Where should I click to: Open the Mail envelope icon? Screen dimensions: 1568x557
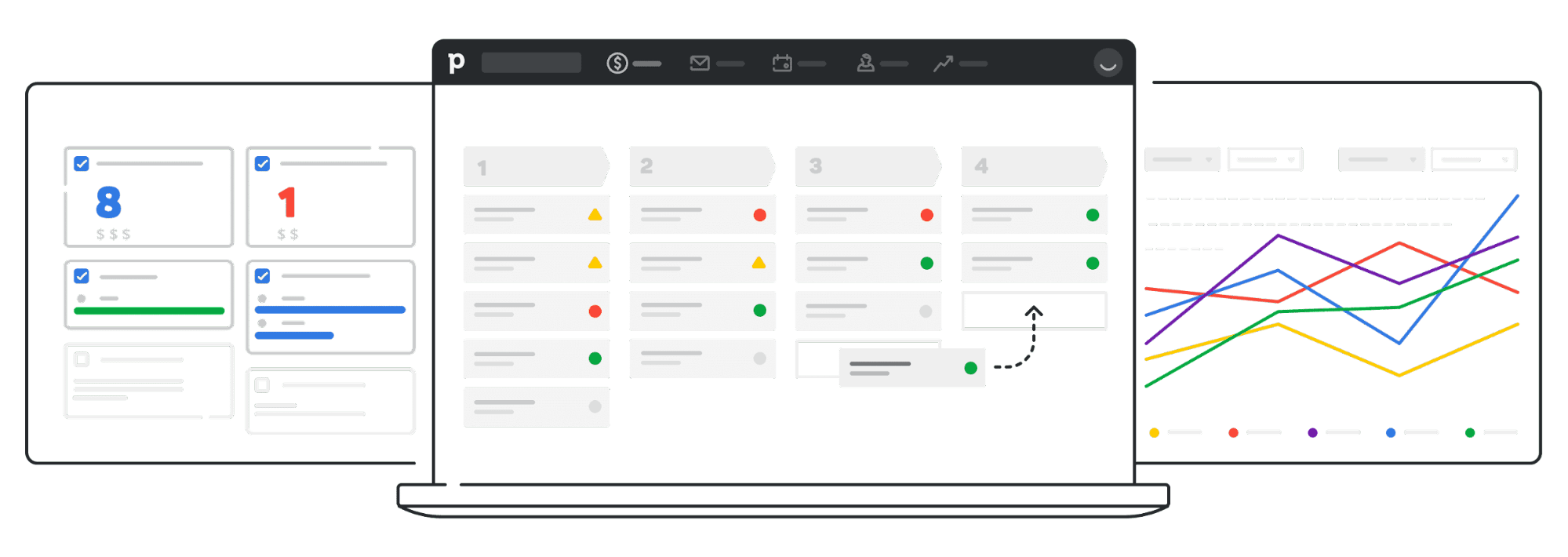(x=700, y=63)
